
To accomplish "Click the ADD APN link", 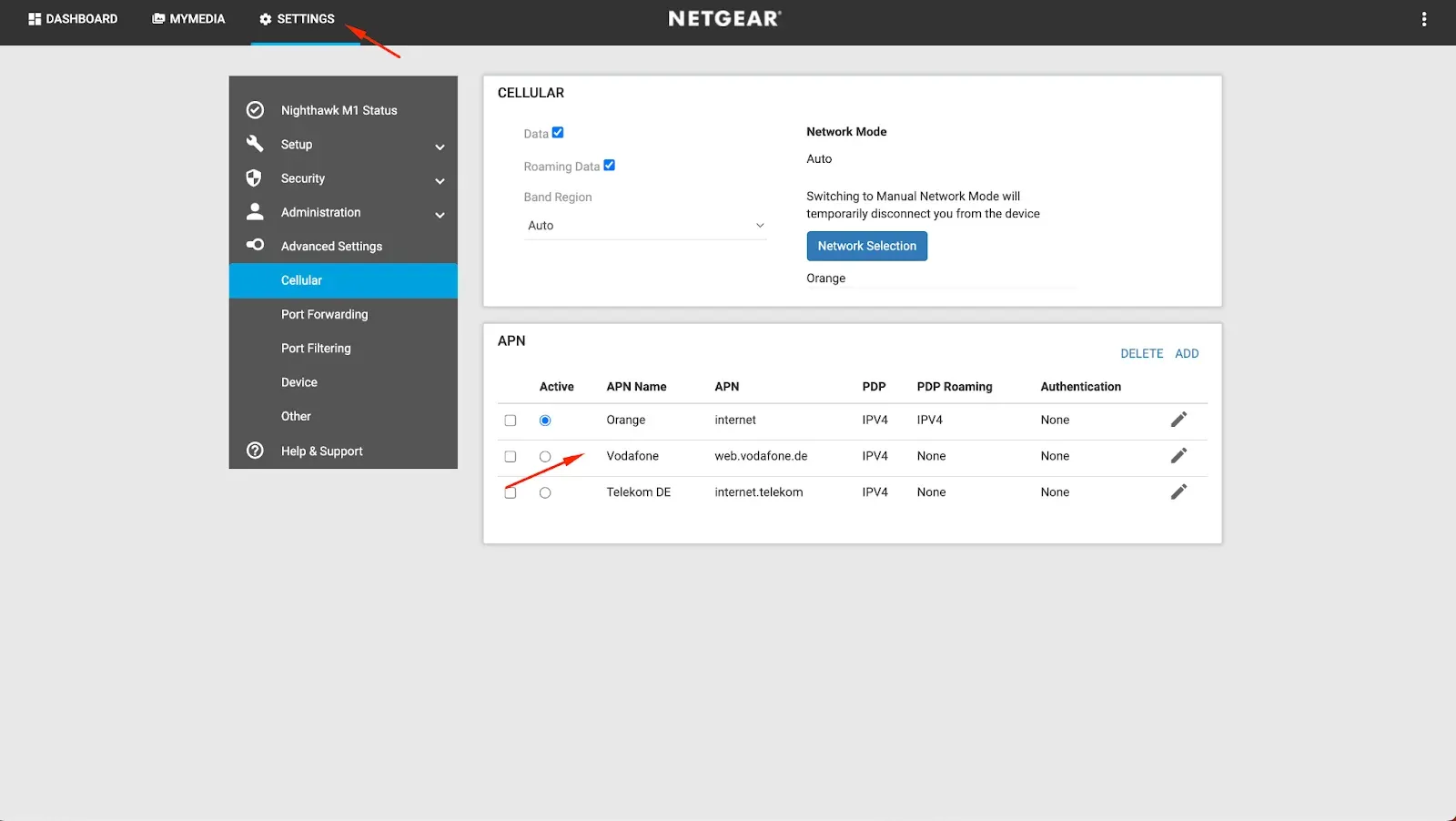I will (x=1187, y=353).
